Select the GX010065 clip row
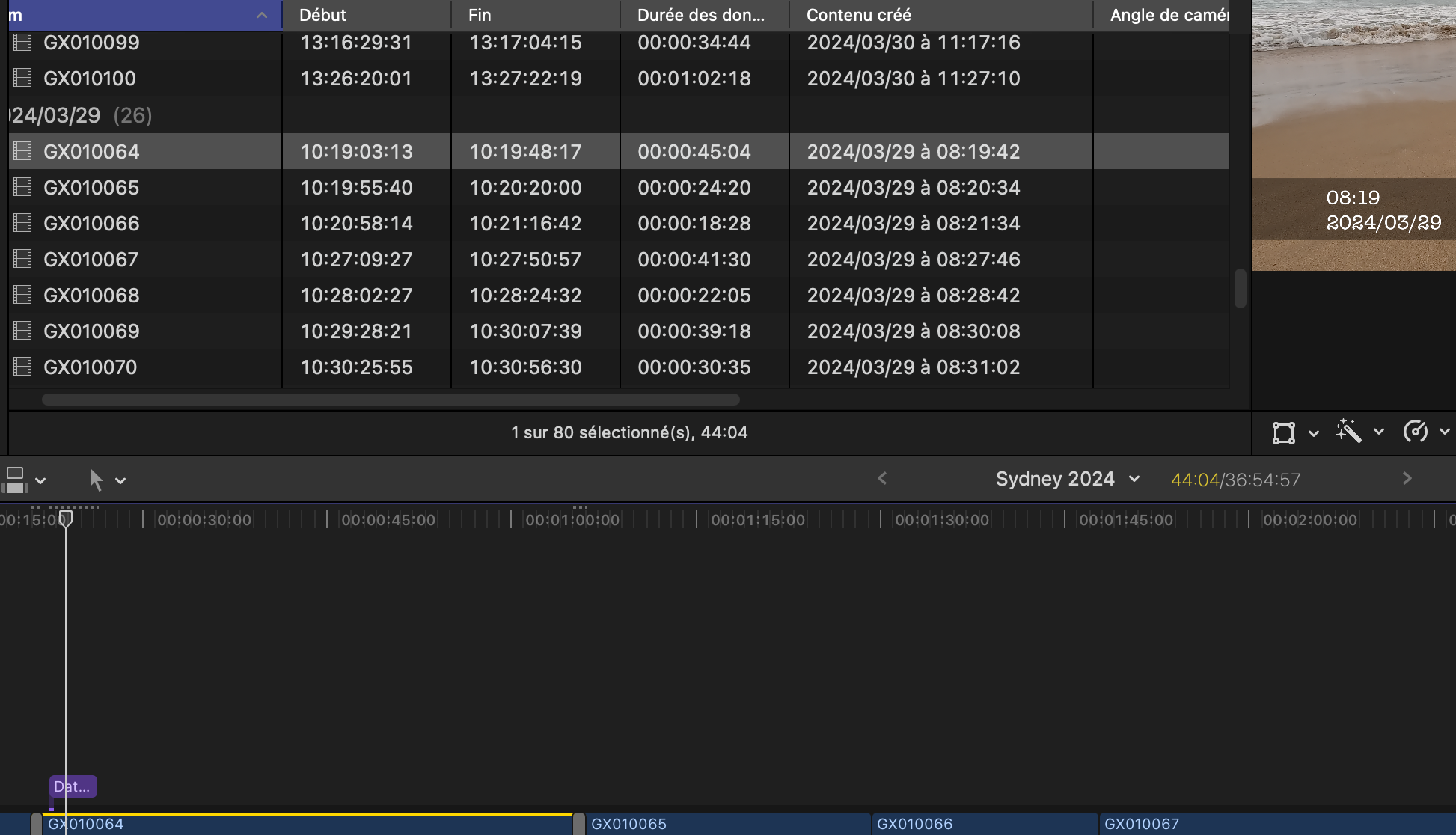The image size is (1456, 835). tap(91, 188)
